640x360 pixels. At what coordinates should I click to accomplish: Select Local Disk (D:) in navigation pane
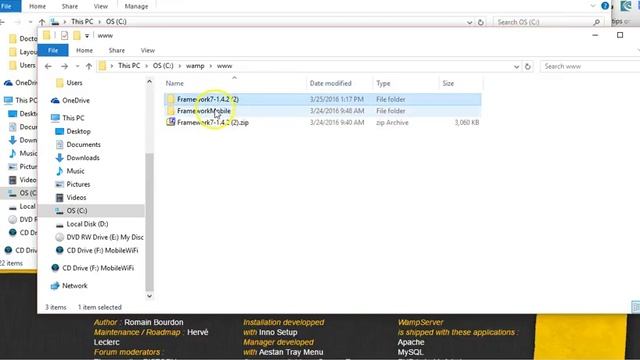pyautogui.click(x=87, y=224)
